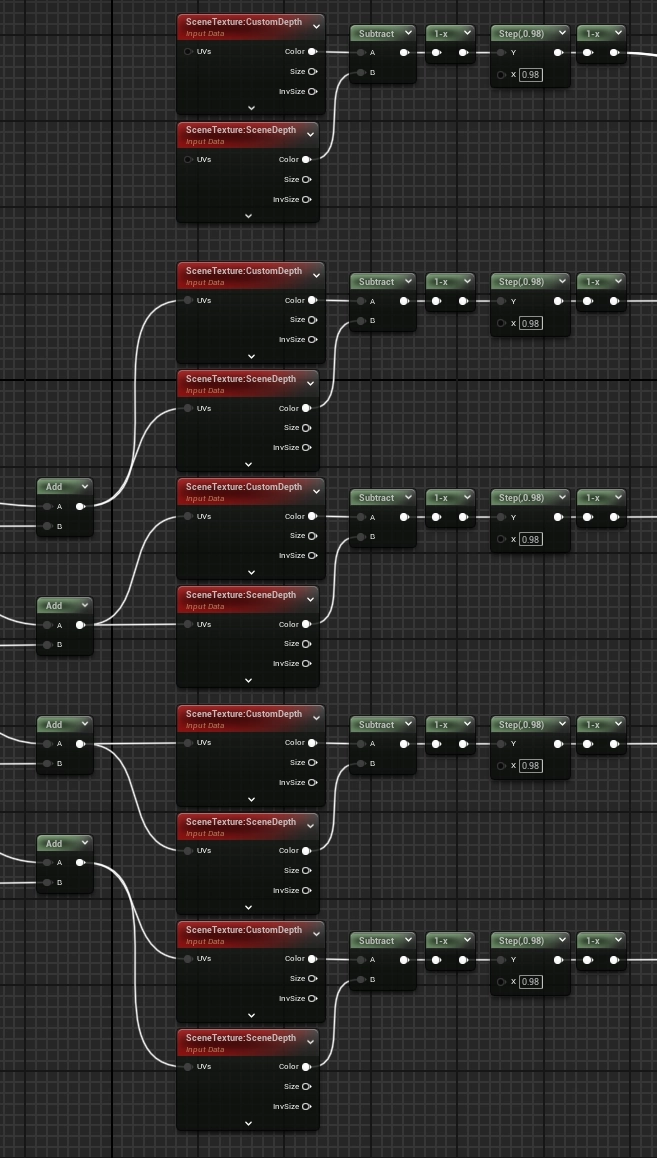Click B input pin on topmost Subtract node

360,73
